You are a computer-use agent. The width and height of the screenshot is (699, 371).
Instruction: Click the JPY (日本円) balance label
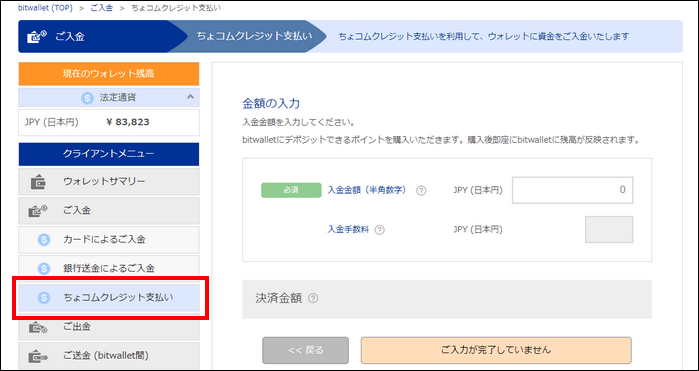click(52, 122)
